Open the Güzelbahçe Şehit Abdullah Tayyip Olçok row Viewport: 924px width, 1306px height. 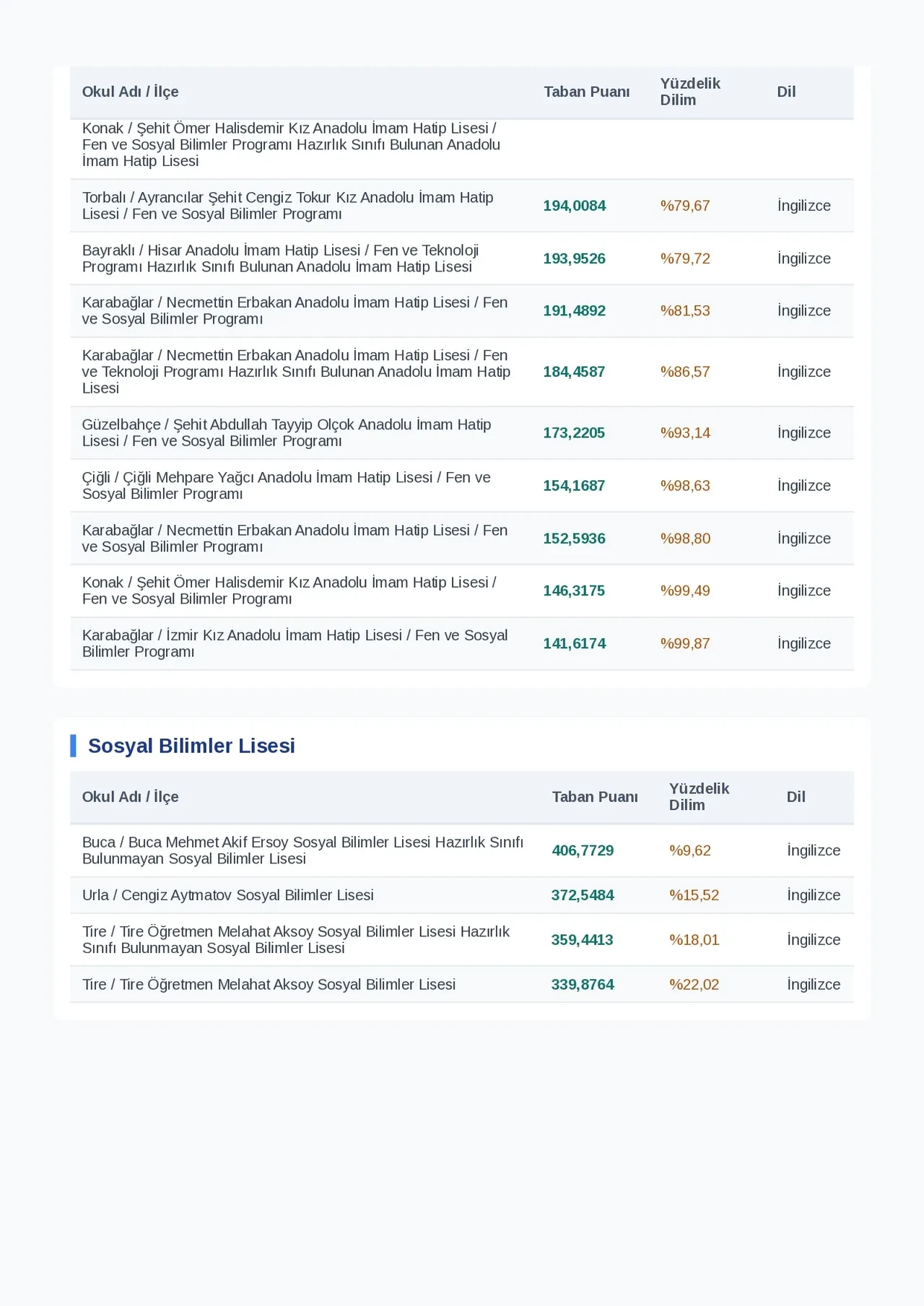tap(462, 433)
